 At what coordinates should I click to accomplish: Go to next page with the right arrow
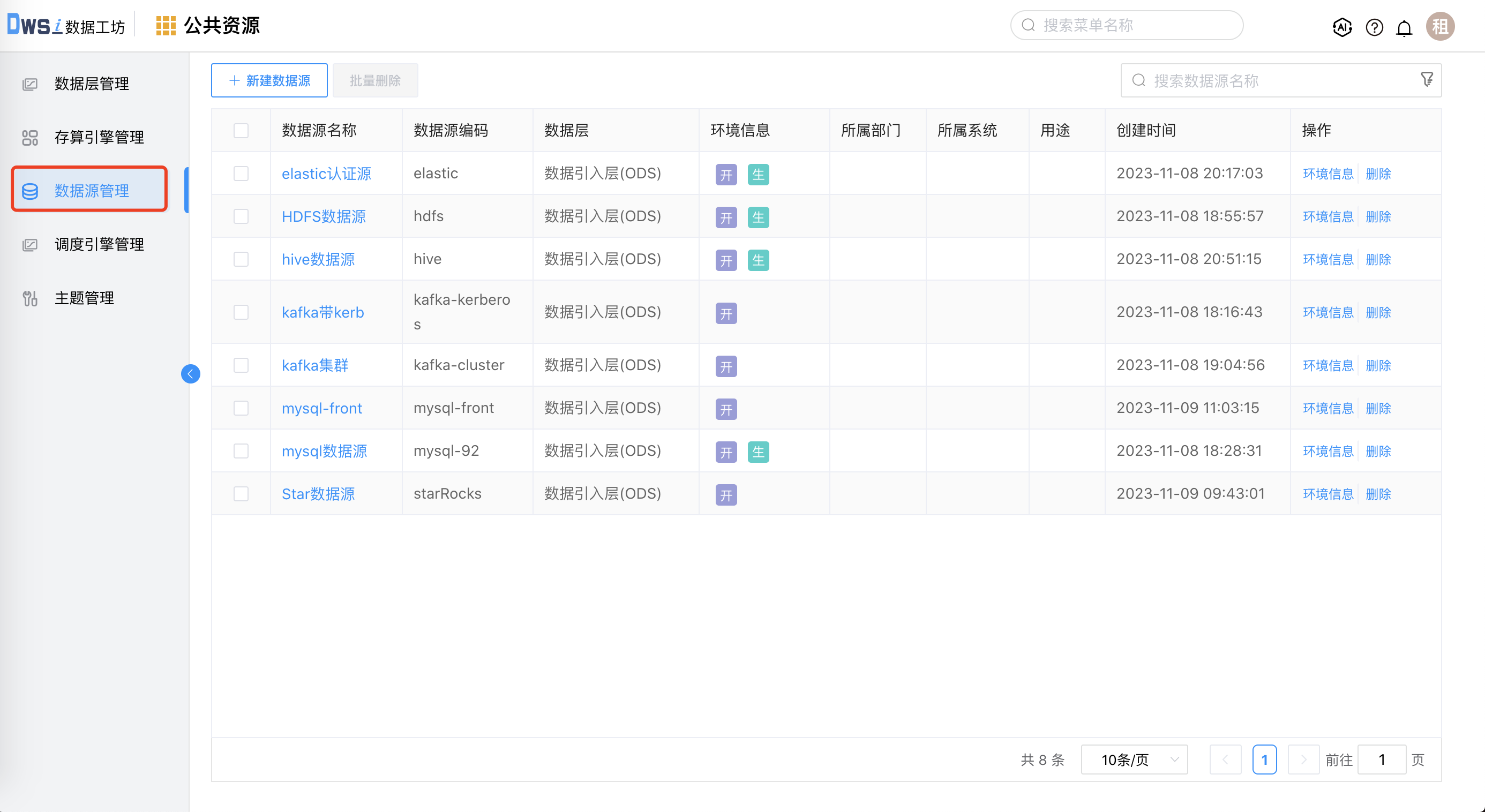[1303, 760]
